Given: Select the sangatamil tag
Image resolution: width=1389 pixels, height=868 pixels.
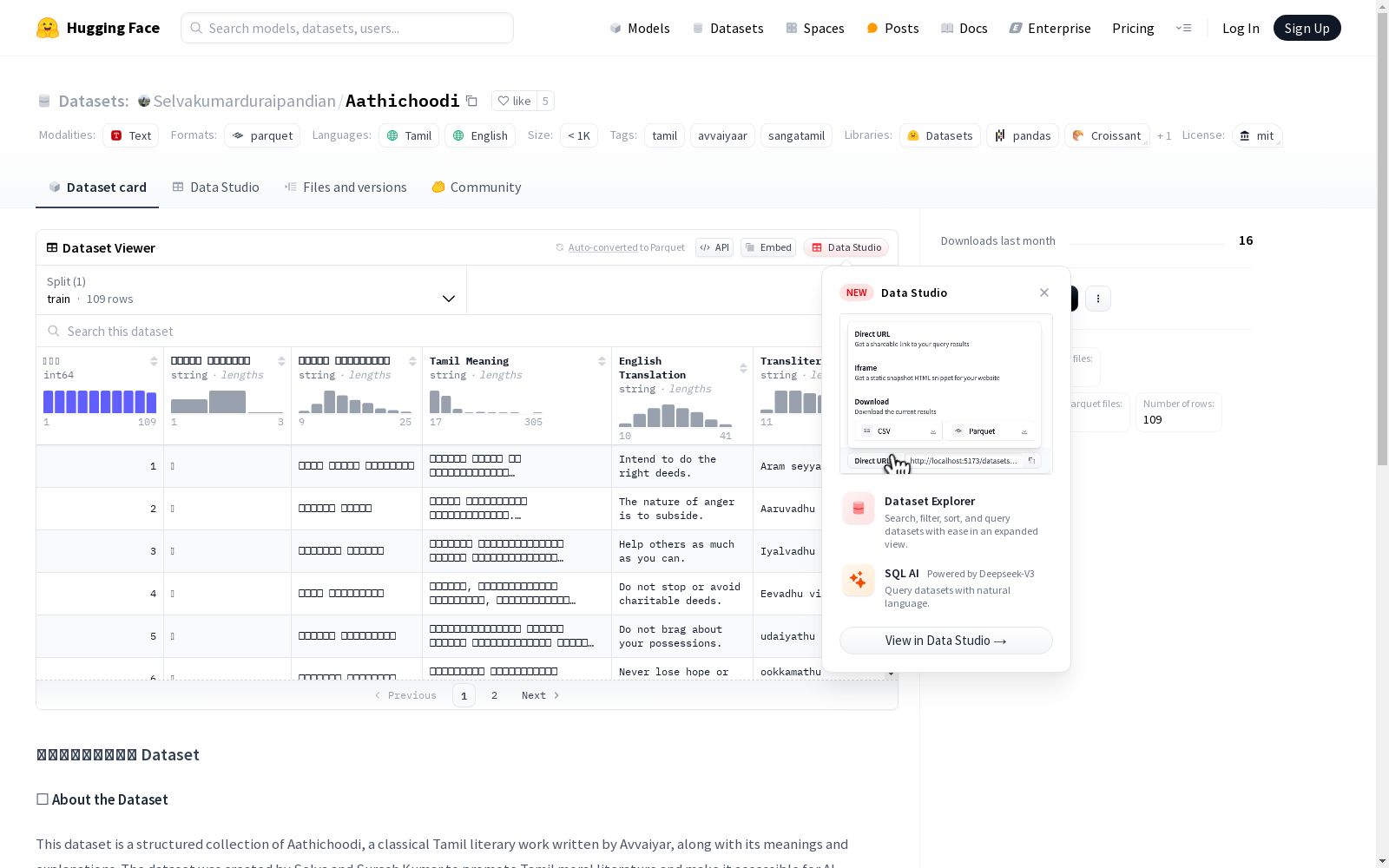Looking at the screenshot, I should point(796,135).
